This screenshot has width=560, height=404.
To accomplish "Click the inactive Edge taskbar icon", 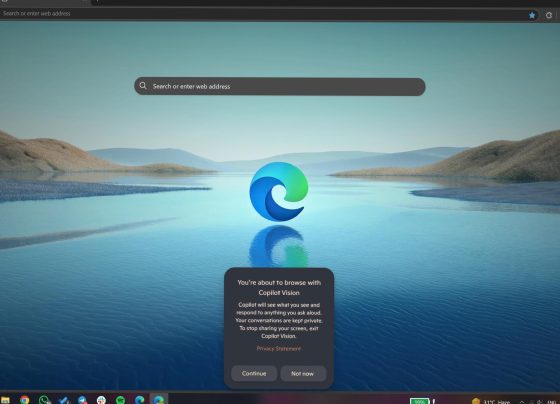I will 139,400.
